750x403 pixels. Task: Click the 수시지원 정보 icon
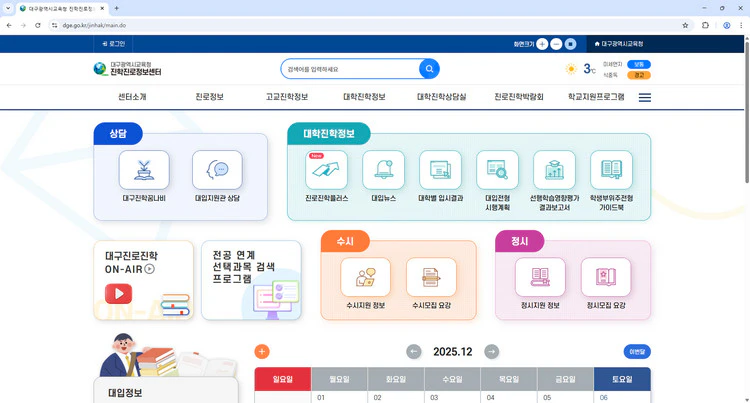click(x=365, y=278)
